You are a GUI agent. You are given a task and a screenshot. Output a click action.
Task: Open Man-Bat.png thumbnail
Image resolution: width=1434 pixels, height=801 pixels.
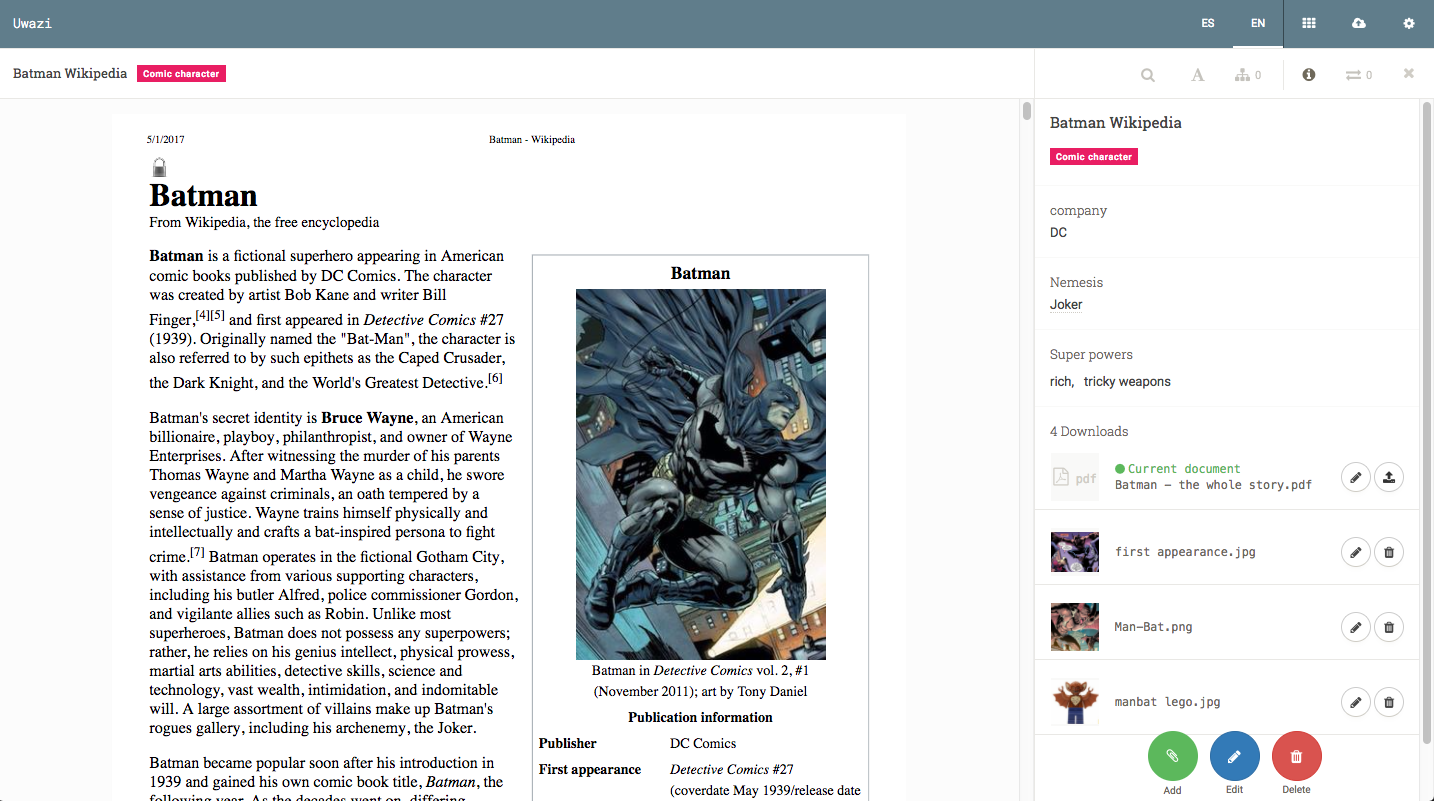1075,627
